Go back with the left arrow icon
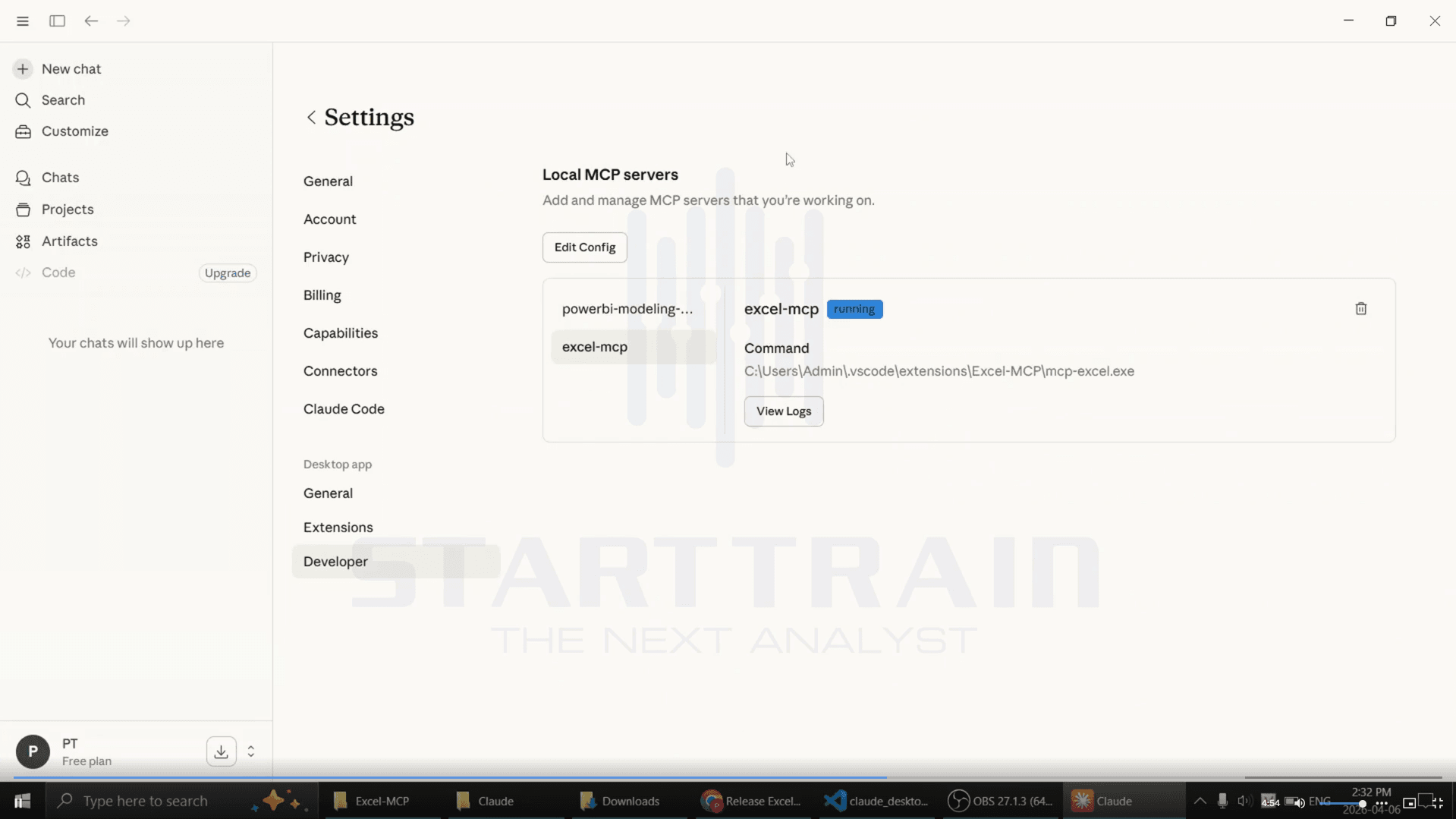 click(91, 21)
